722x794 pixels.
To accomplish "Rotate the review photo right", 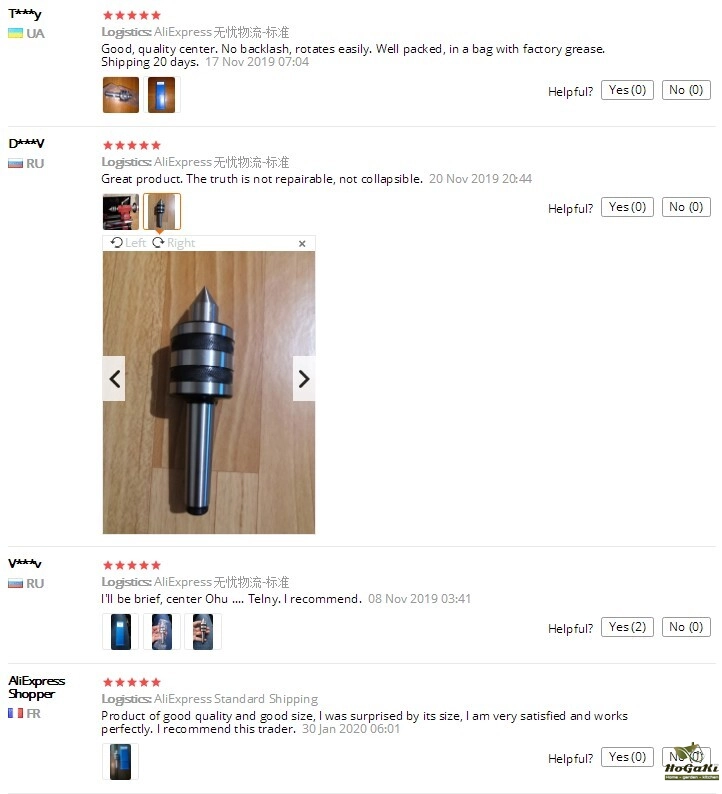I will (174, 243).
